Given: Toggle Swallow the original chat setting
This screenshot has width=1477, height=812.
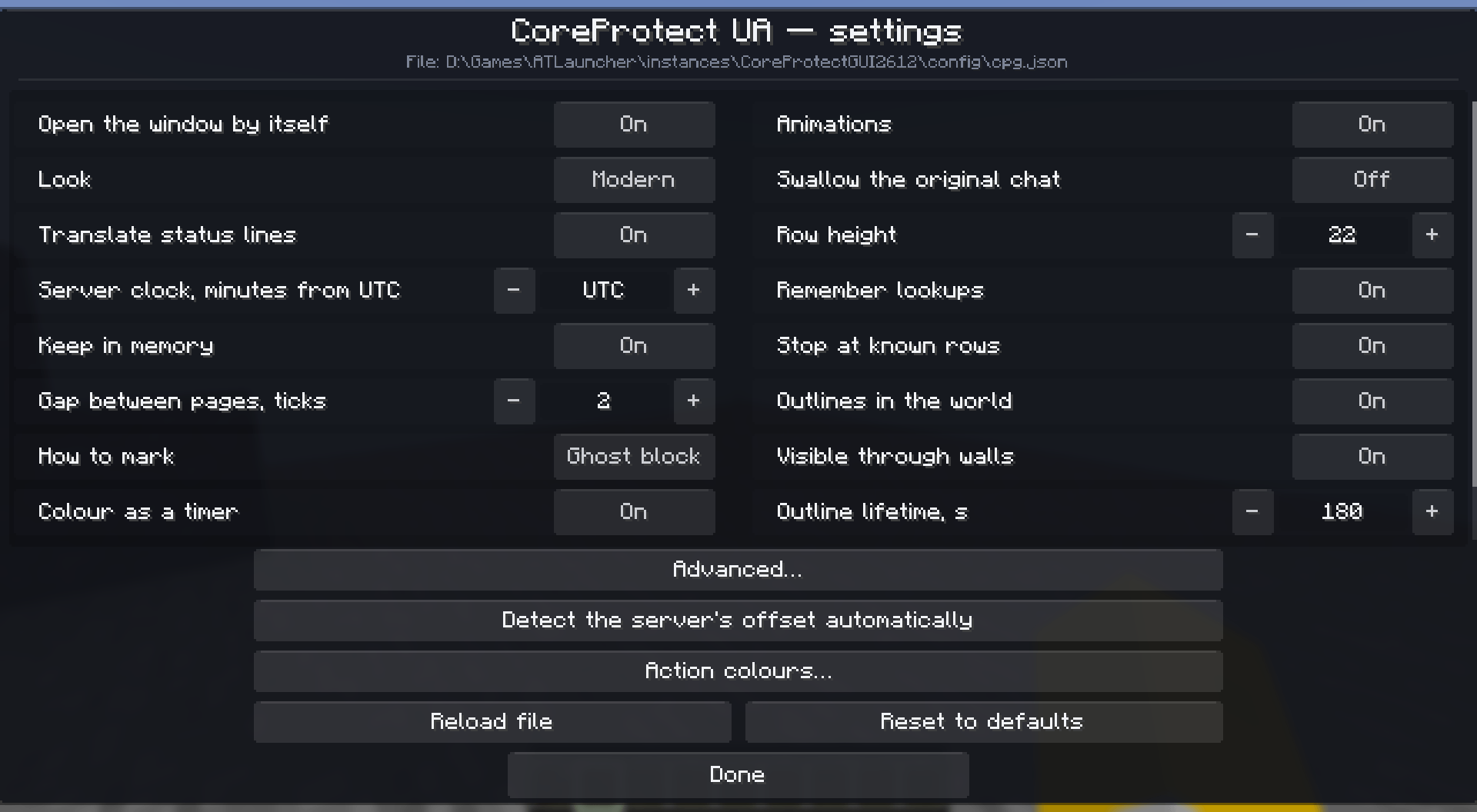Looking at the screenshot, I should pyautogui.click(x=1372, y=180).
